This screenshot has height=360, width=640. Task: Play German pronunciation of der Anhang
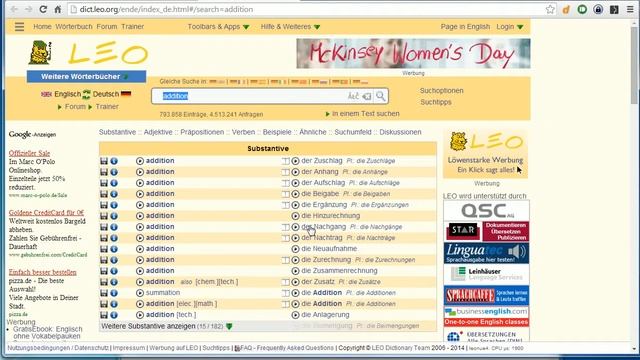tap(295, 172)
